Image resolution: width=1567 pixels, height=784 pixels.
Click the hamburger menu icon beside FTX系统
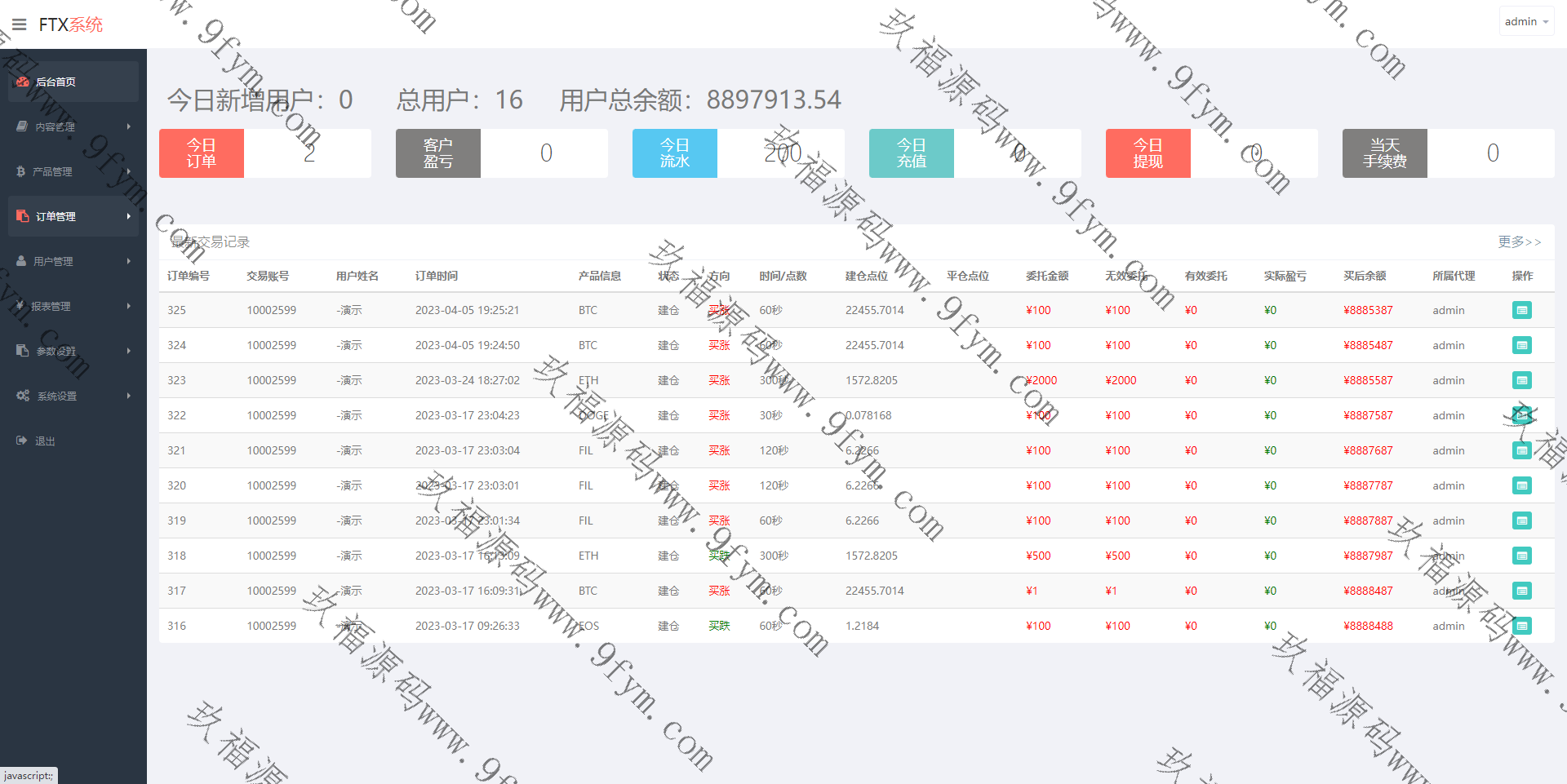point(20,24)
